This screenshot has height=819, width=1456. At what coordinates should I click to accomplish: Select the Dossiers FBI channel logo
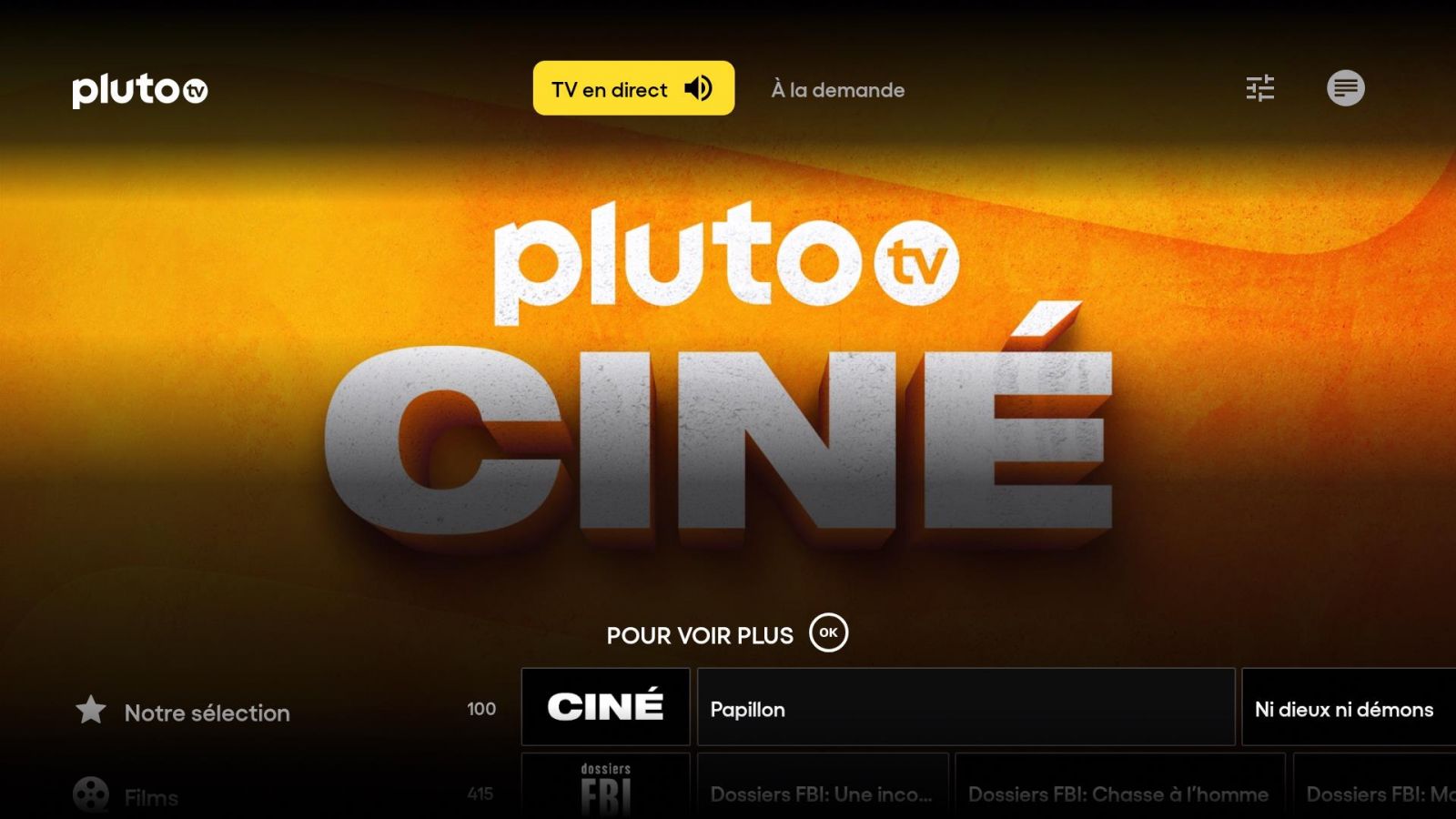[605, 786]
